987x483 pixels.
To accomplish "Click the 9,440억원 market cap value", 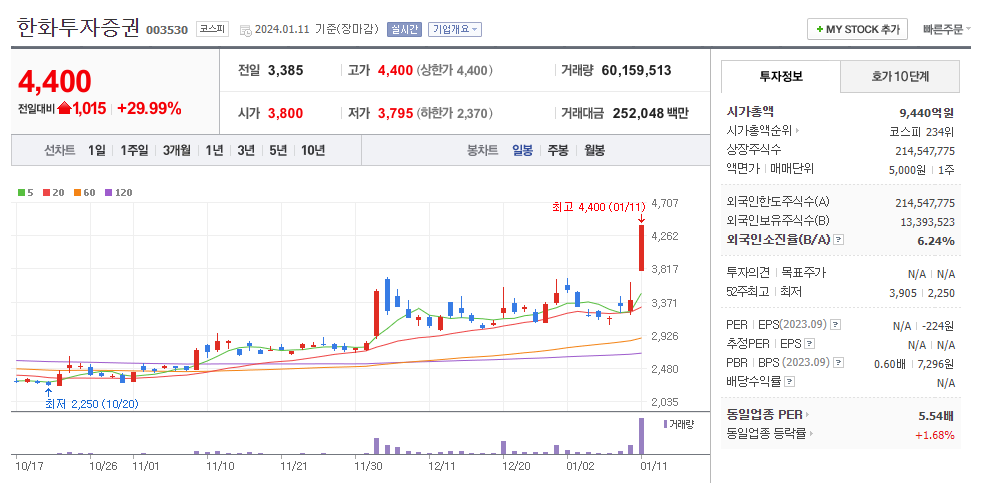I will [x=927, y=113].
